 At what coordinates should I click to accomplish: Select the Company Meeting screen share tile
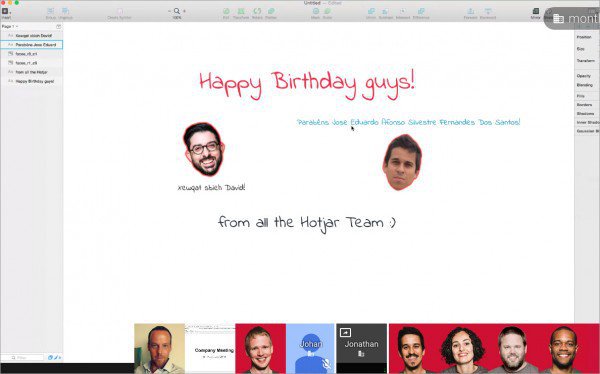210,348
